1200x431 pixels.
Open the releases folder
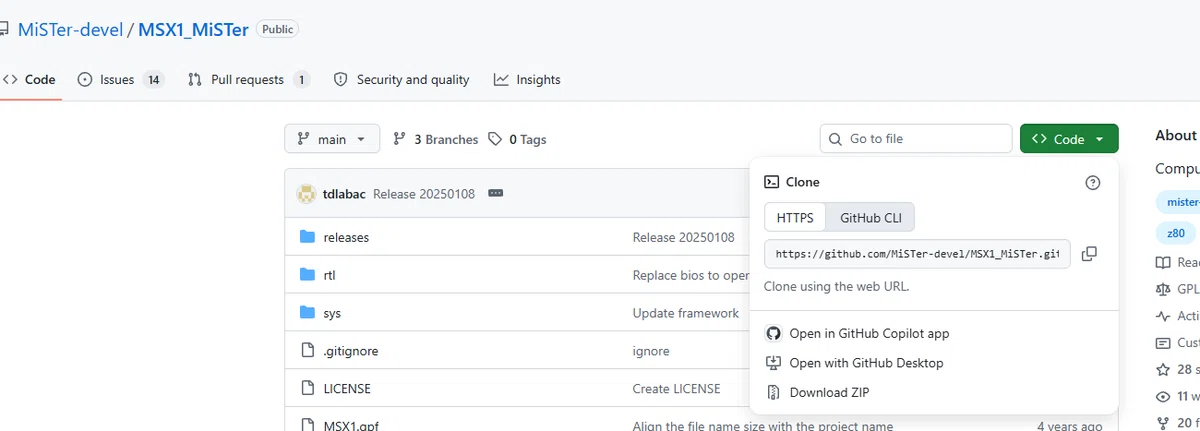(x=346, y=237)
